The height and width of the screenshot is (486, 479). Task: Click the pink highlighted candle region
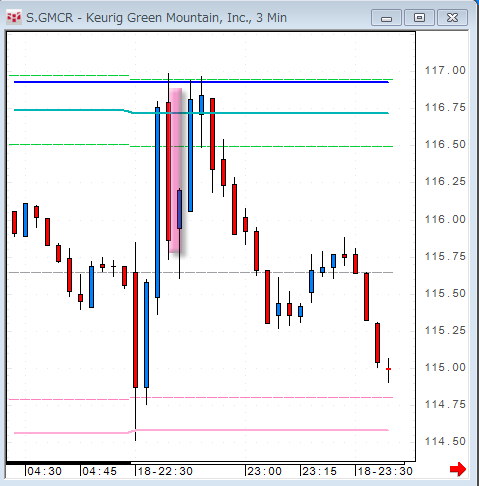point(176,170)
